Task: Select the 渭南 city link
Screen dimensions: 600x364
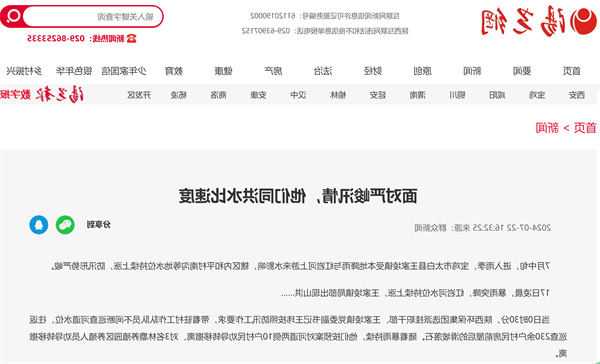Action: coord(417,95)
